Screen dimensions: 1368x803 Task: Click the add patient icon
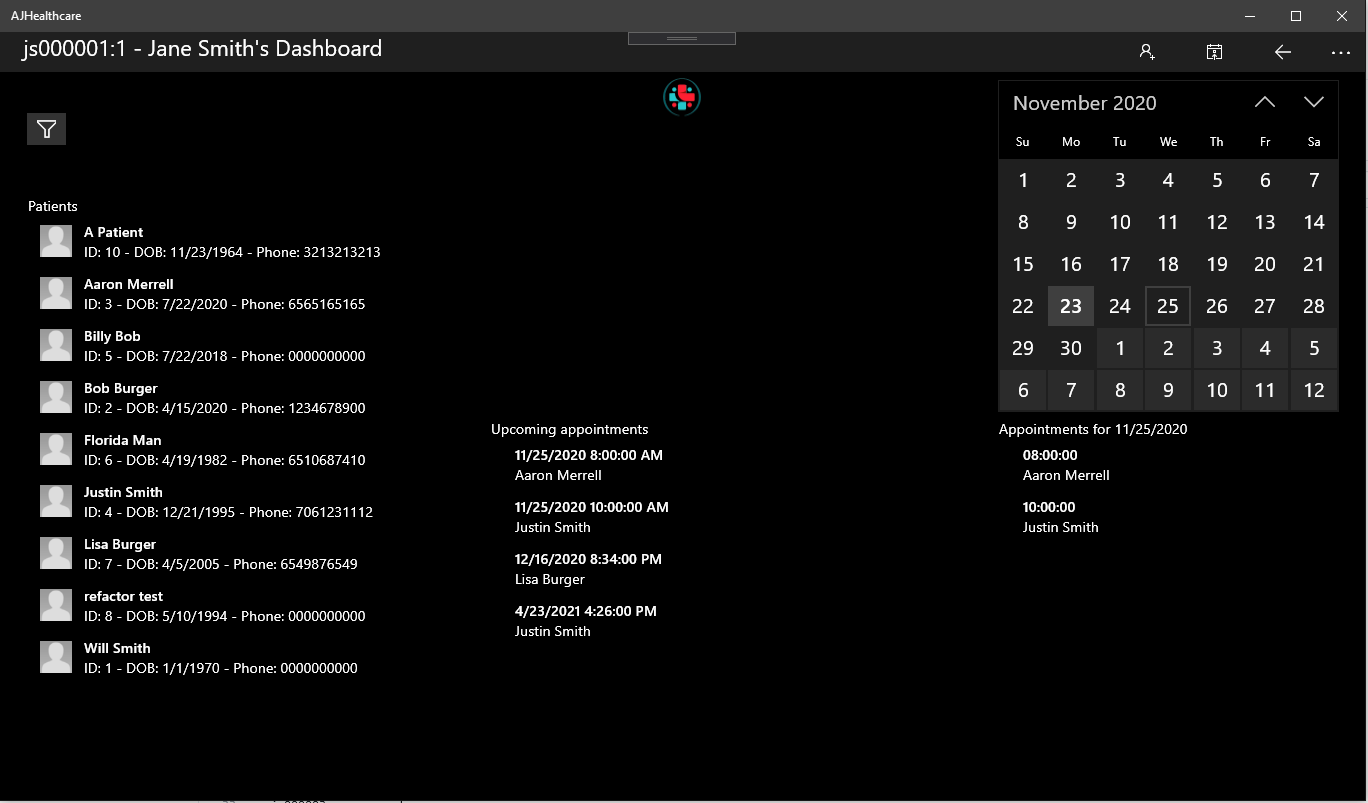[1147, 52]
